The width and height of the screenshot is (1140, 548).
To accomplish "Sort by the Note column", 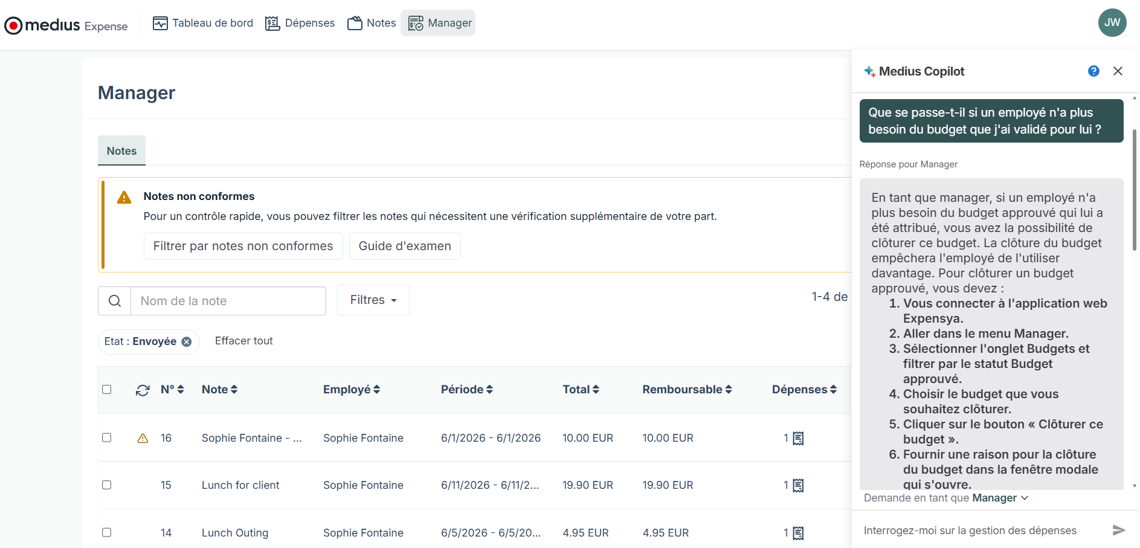I will coord(219,390).
